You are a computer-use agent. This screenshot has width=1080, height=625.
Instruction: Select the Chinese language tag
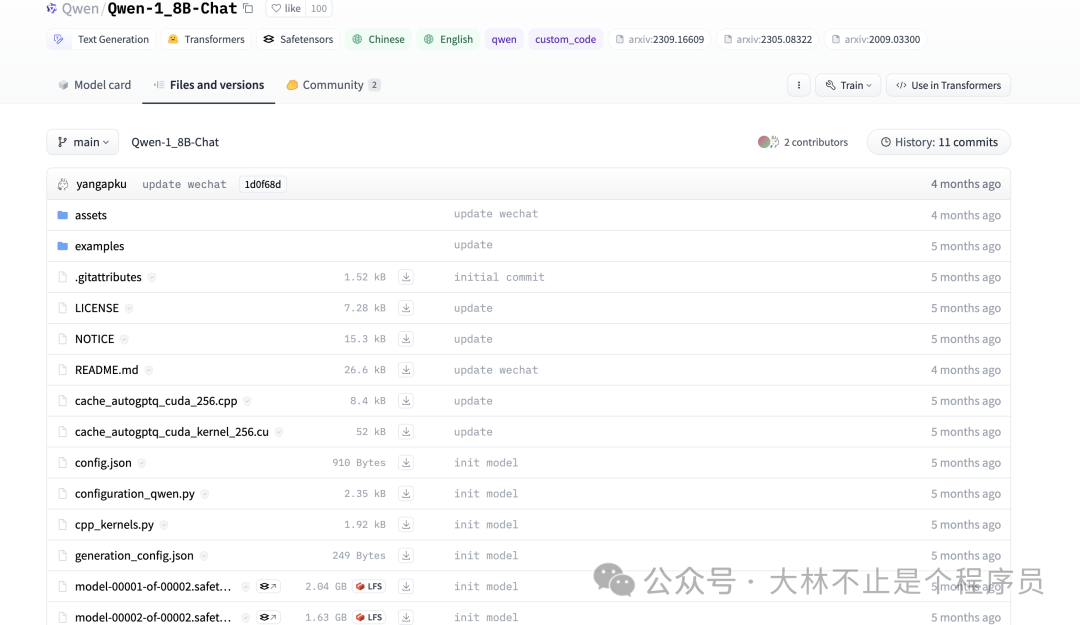[378, 39]
